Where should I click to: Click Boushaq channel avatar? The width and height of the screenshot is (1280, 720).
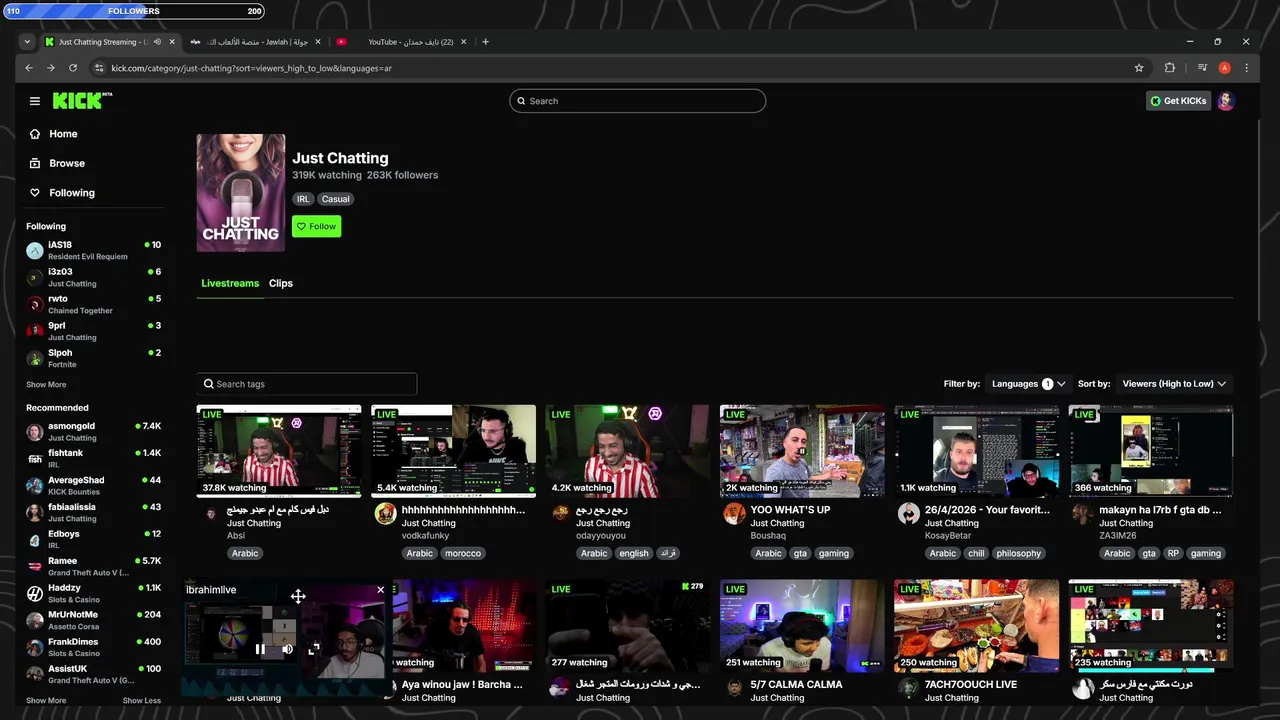click(x=734, y=514)
